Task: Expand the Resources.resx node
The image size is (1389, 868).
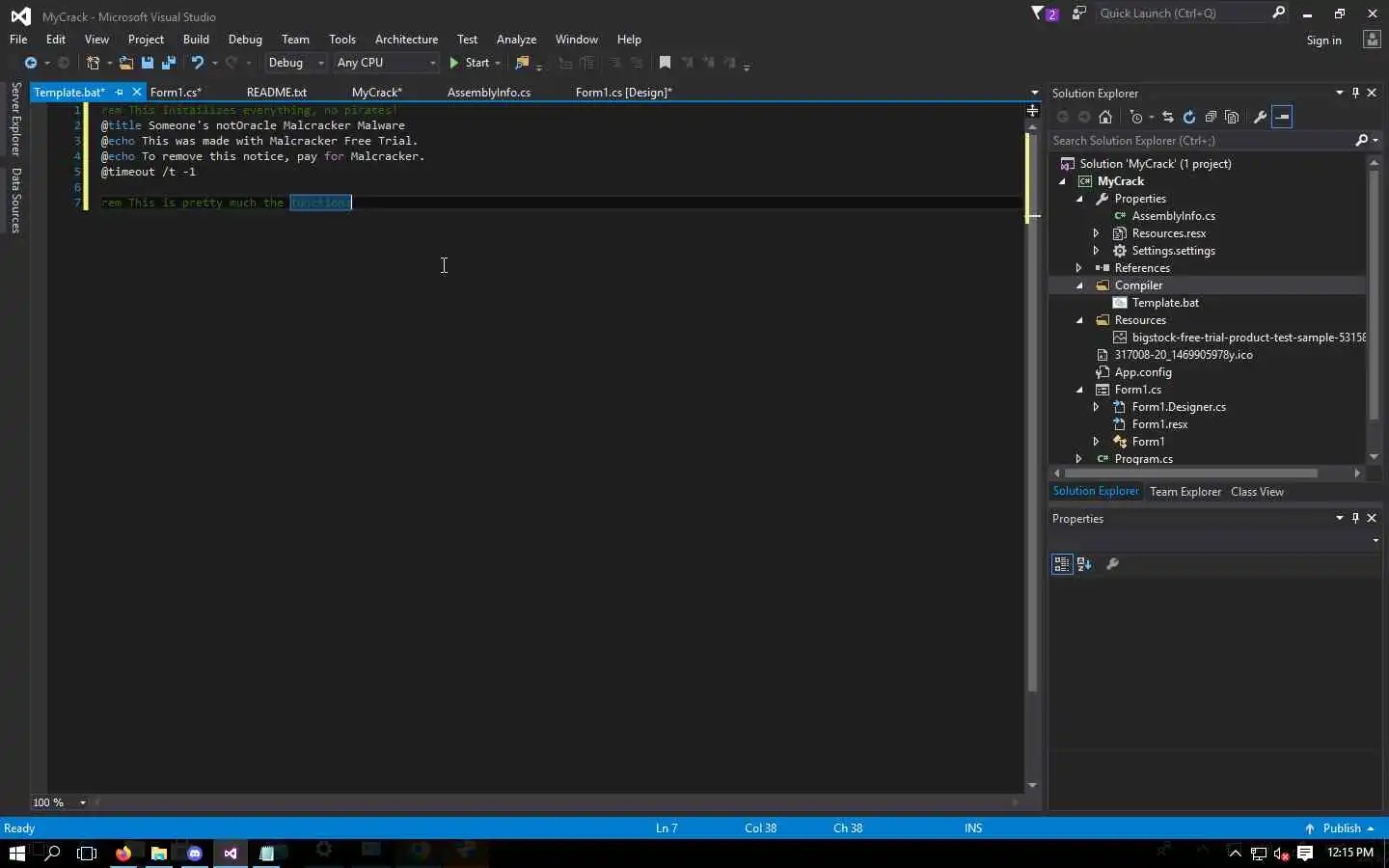Action: pyautogui.click(x=1097, y=233)
